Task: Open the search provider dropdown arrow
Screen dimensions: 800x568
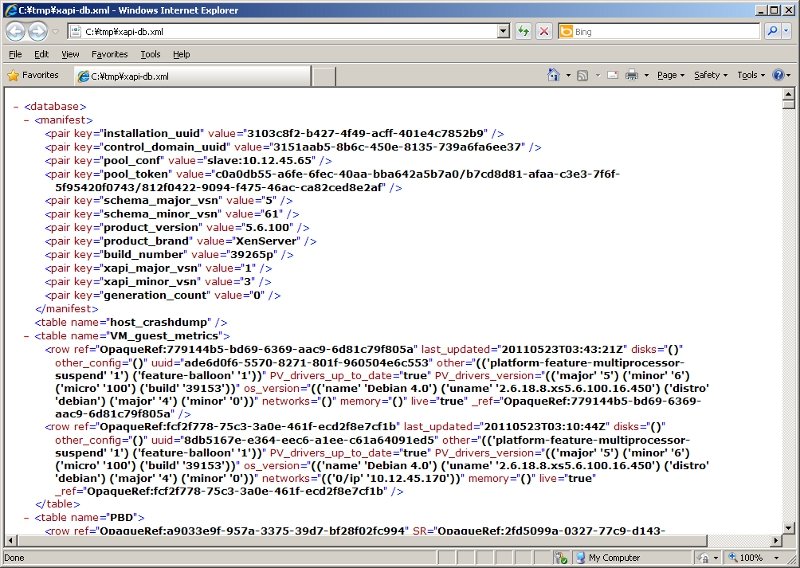Action: (786, 32)
